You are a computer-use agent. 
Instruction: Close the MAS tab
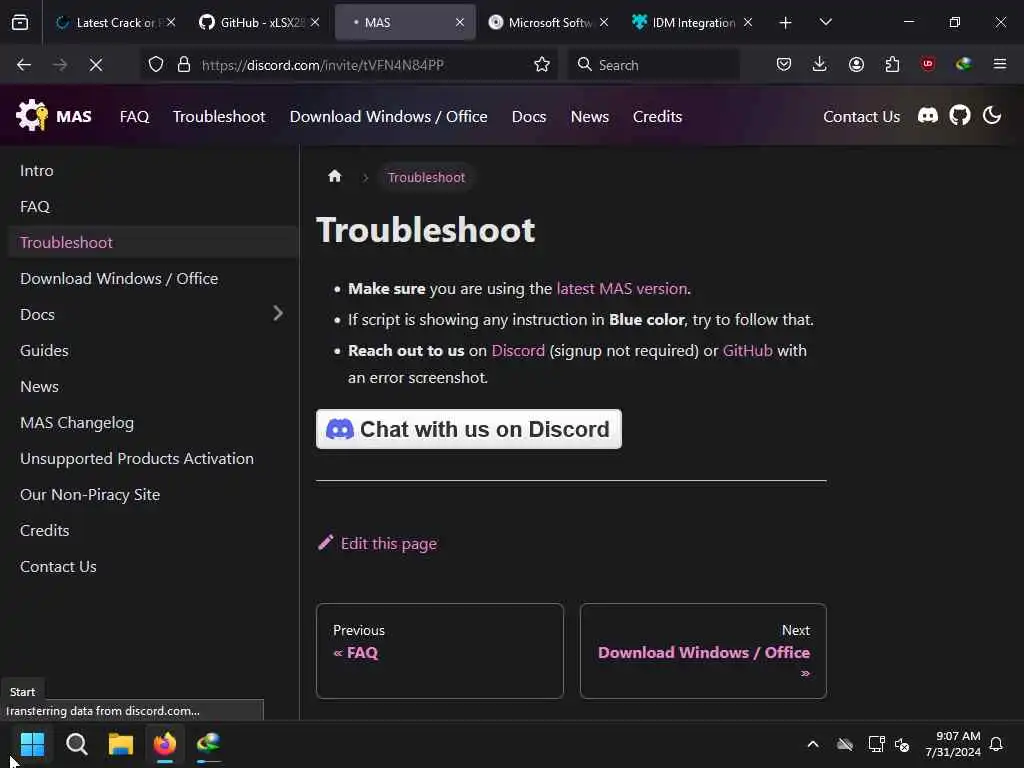[460, 22]
